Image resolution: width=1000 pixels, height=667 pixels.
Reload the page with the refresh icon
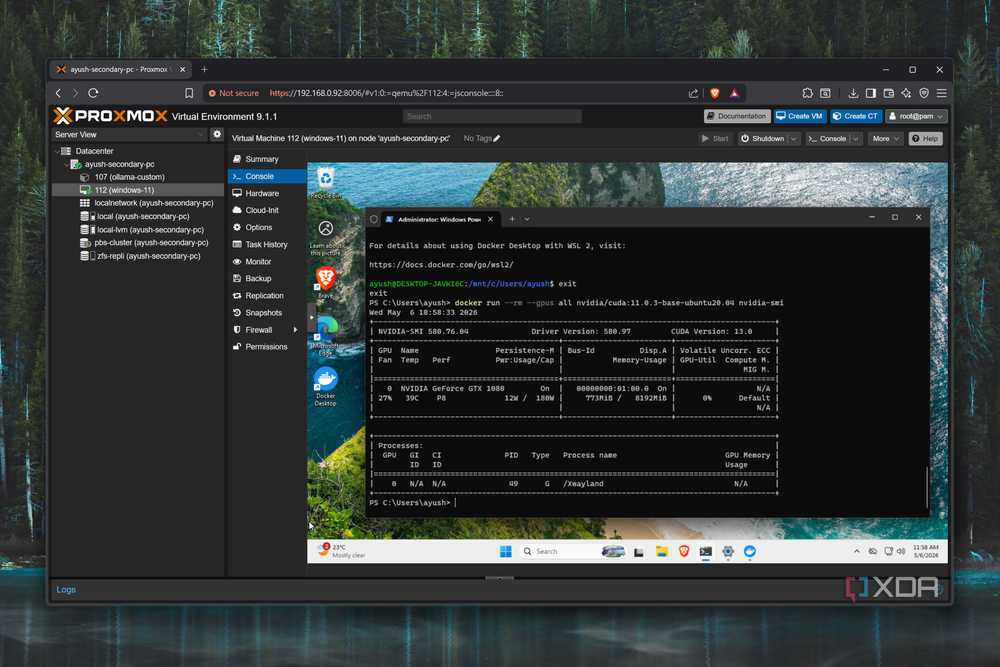click(93, 93)
